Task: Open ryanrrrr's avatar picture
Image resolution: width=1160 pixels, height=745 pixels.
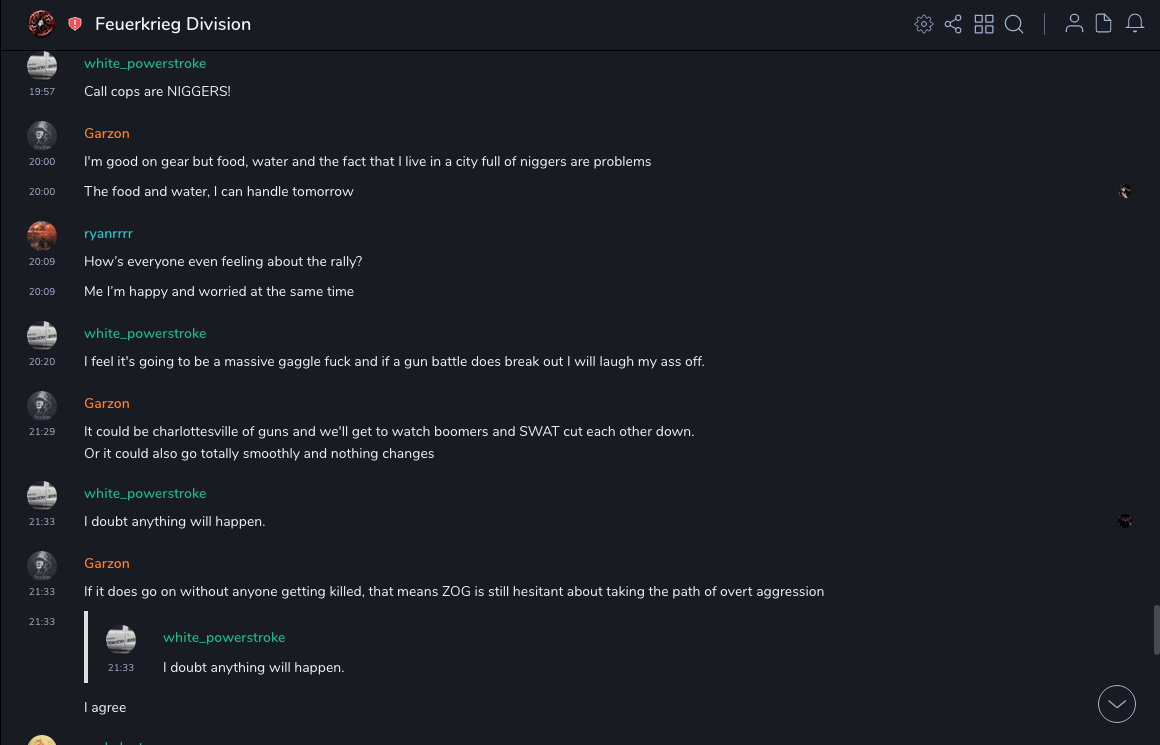Action: (42, 236)
